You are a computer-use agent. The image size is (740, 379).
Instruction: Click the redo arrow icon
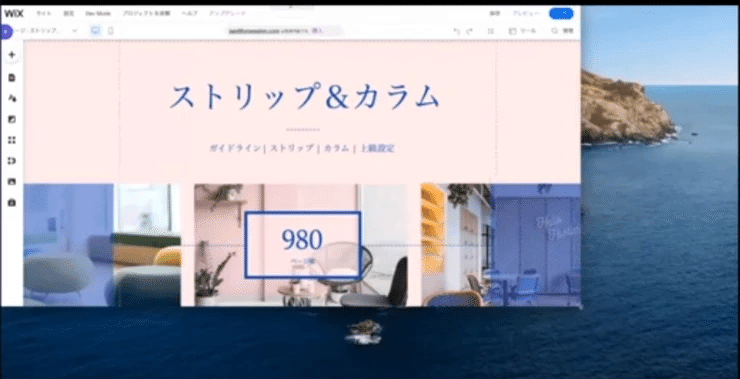469,31
